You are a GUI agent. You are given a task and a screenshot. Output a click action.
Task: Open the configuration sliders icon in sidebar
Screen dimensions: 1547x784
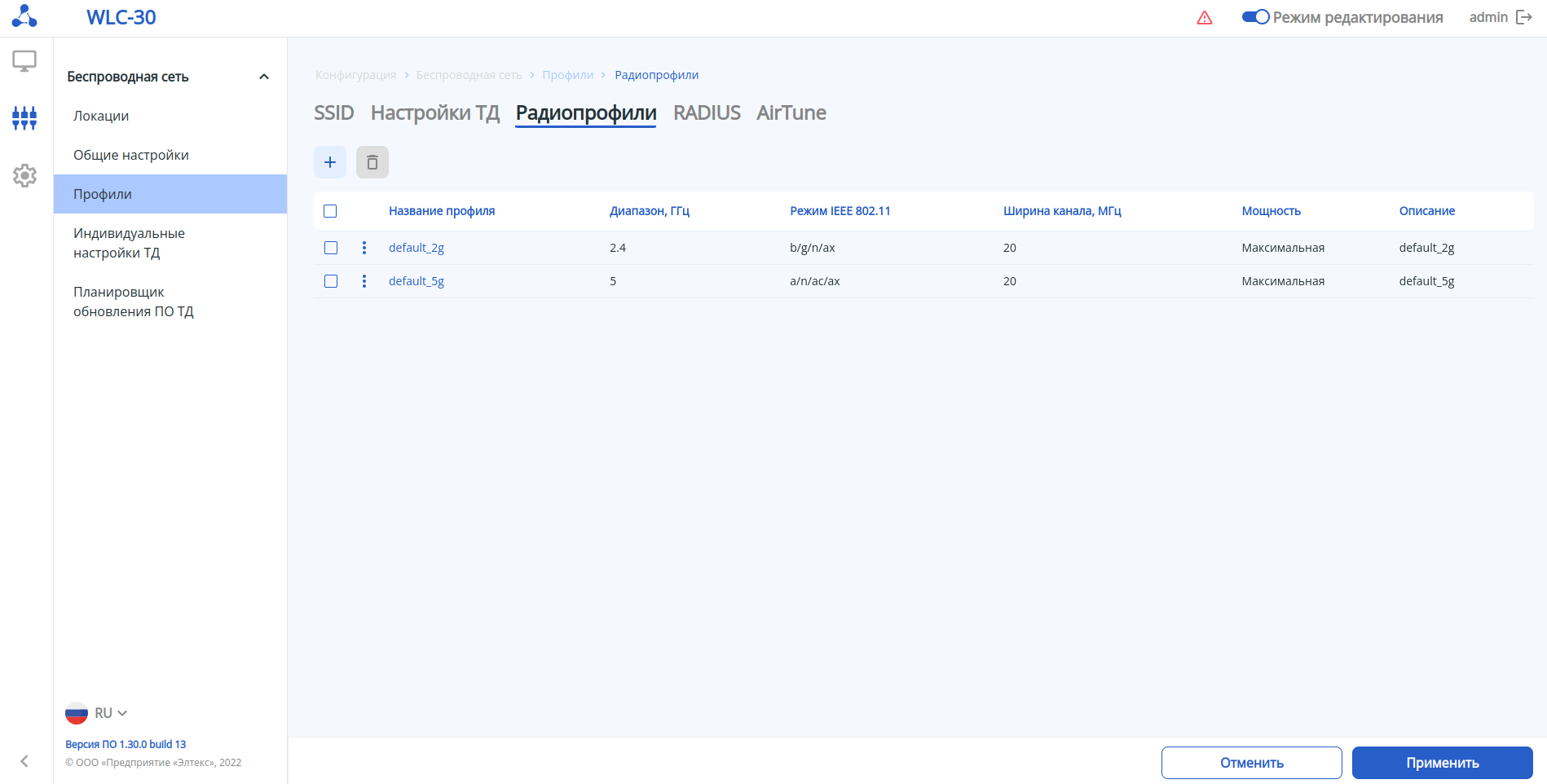click(24, 118)
